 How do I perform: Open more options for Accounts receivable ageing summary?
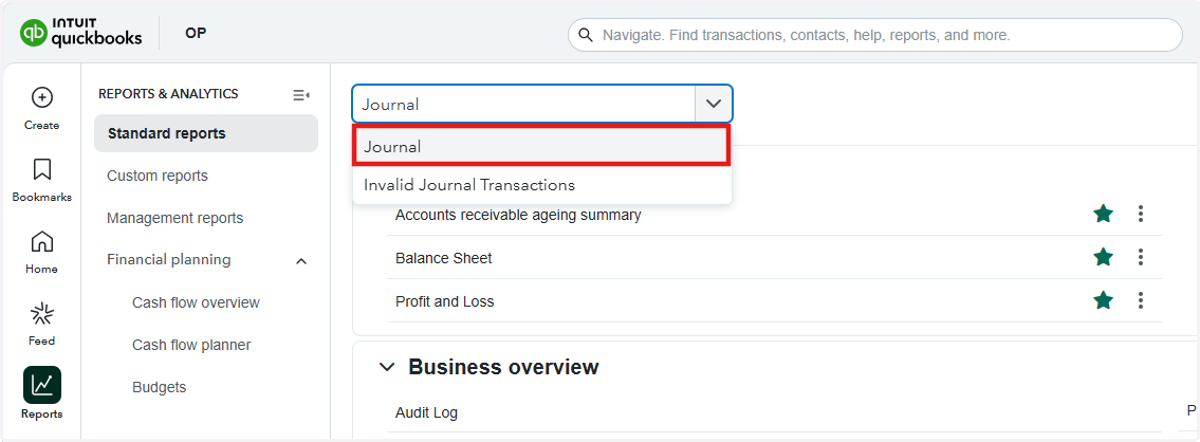click(1140, 214)
